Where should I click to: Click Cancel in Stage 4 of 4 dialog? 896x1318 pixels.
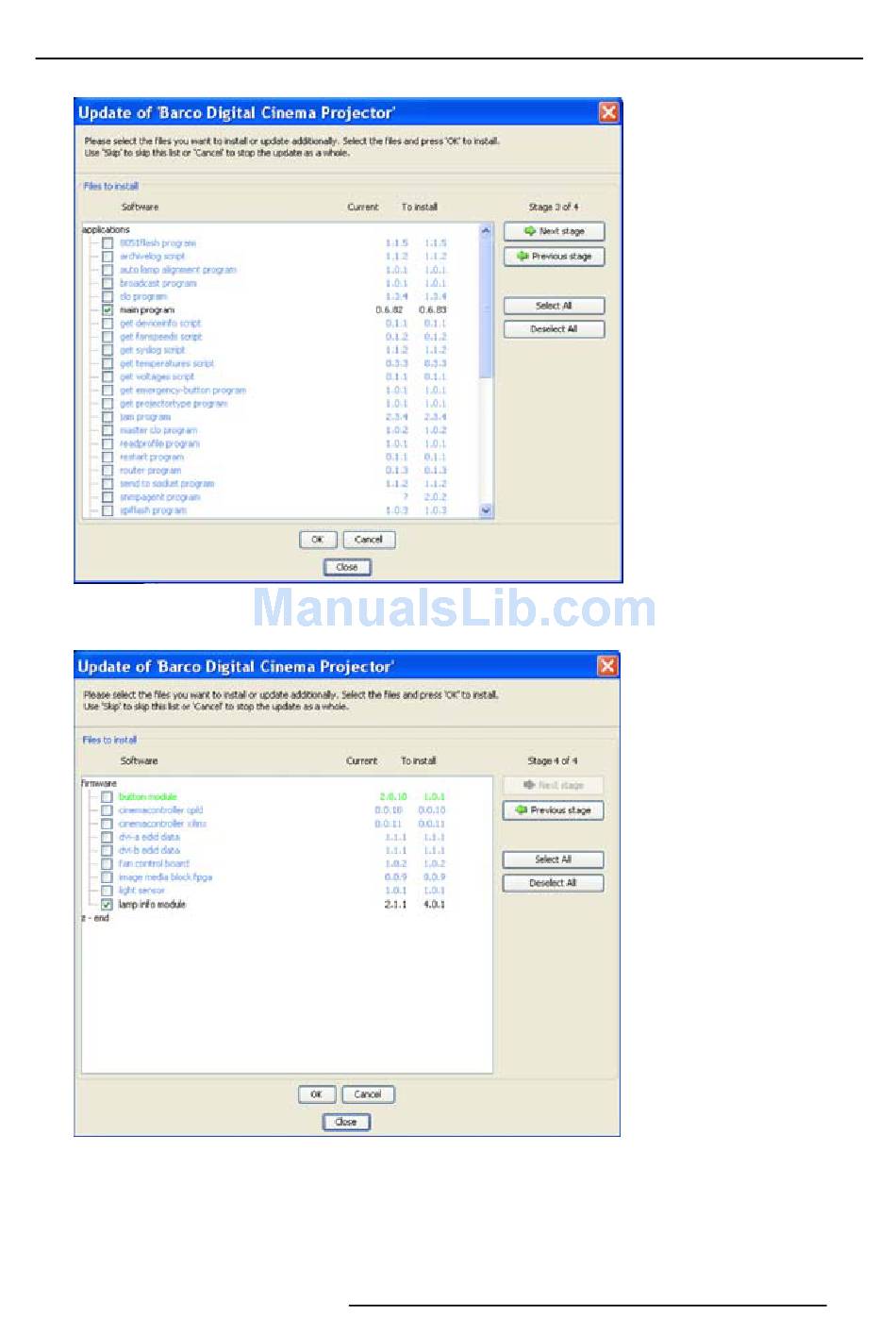(368, 1094)
